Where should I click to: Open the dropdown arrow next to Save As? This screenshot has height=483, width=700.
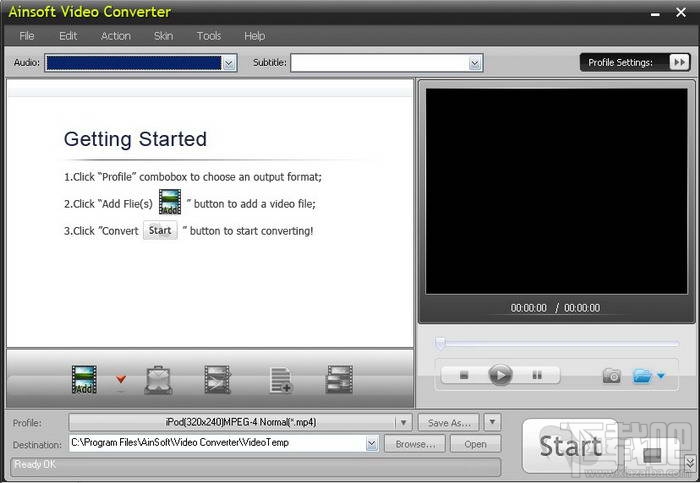point(492,422)
